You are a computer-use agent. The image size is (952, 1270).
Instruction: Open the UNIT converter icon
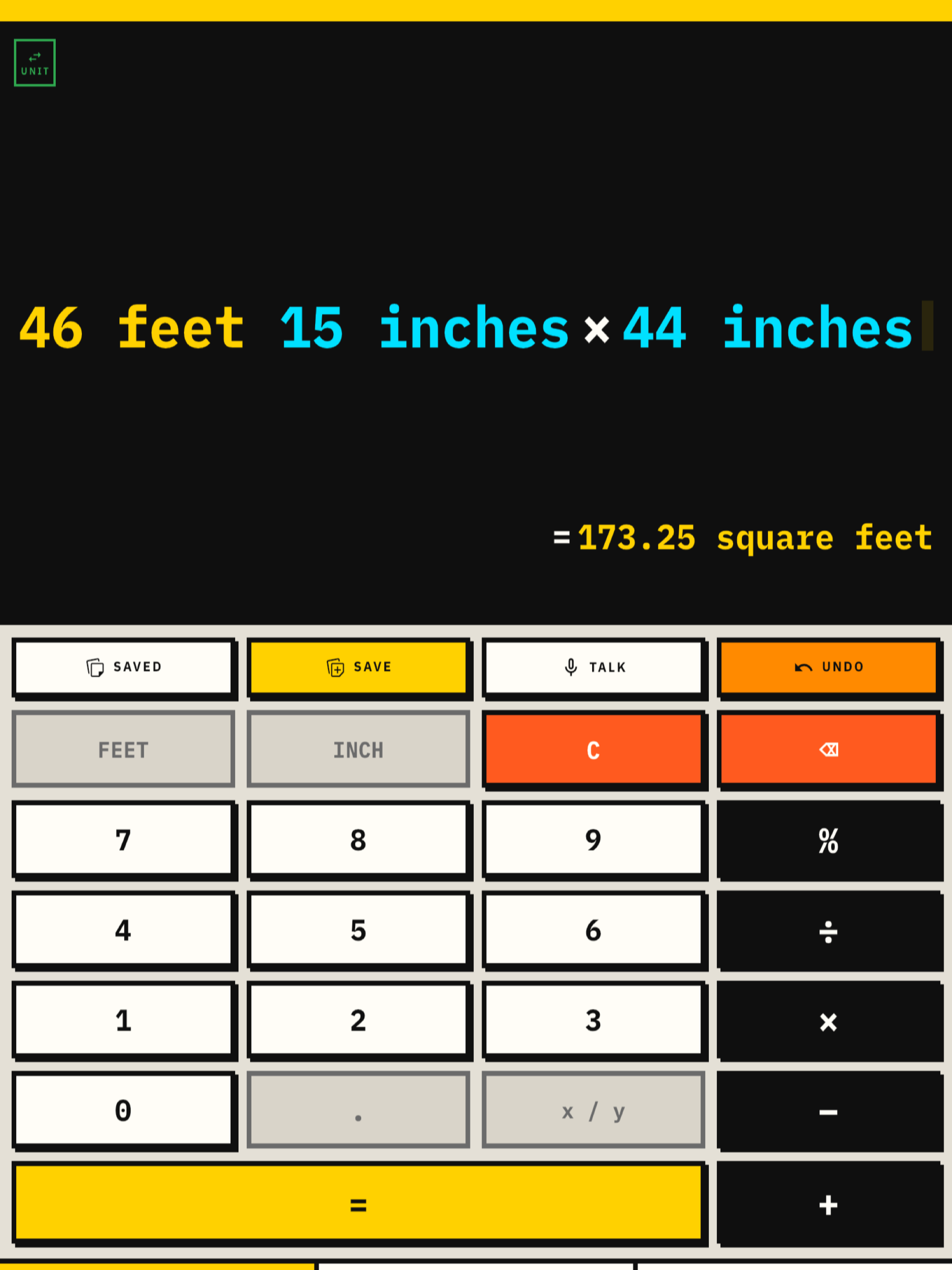pyautogui.click(x=34, y=63)
